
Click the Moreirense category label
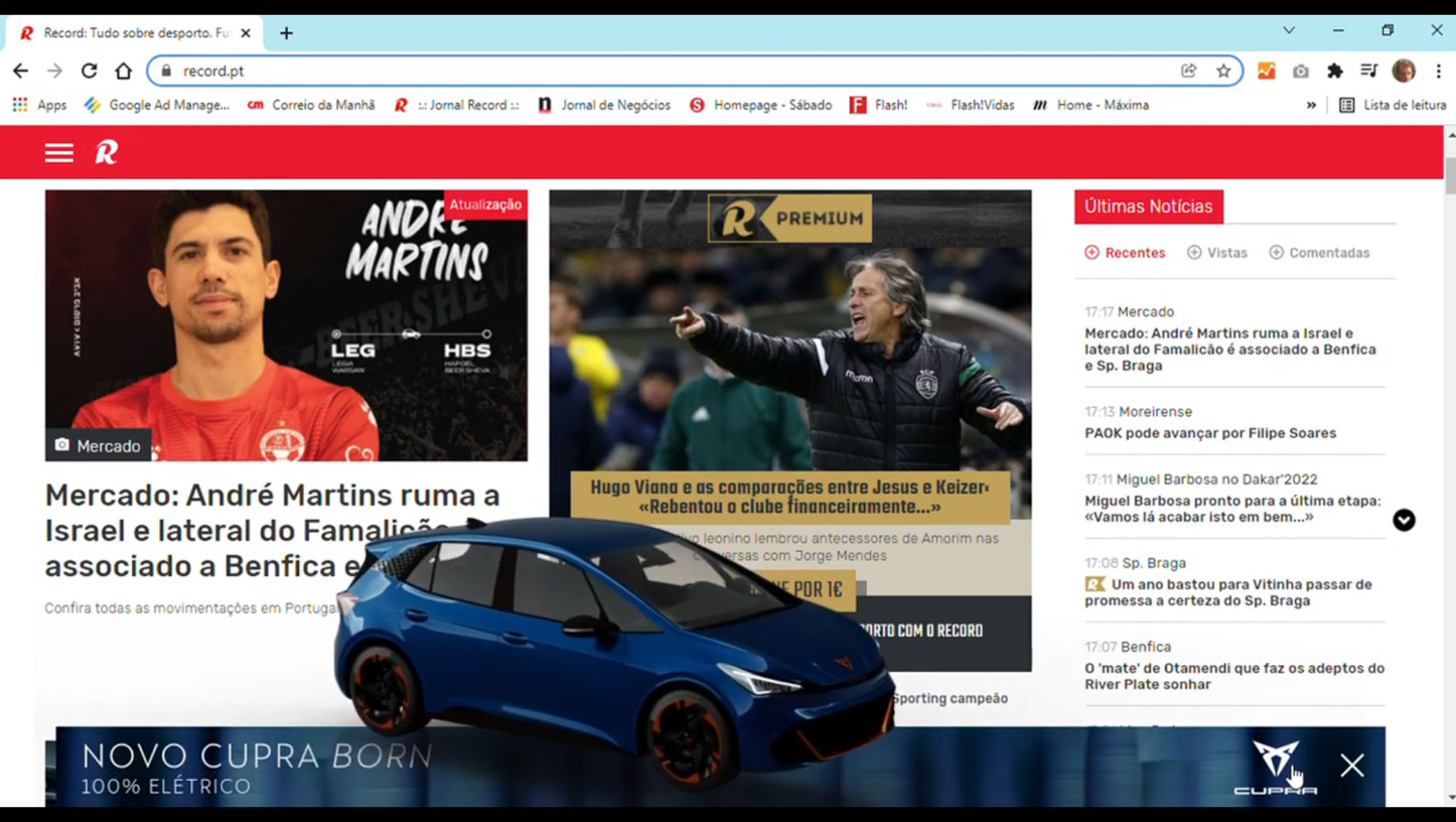pyautogui.click(x=1155, y=412)
